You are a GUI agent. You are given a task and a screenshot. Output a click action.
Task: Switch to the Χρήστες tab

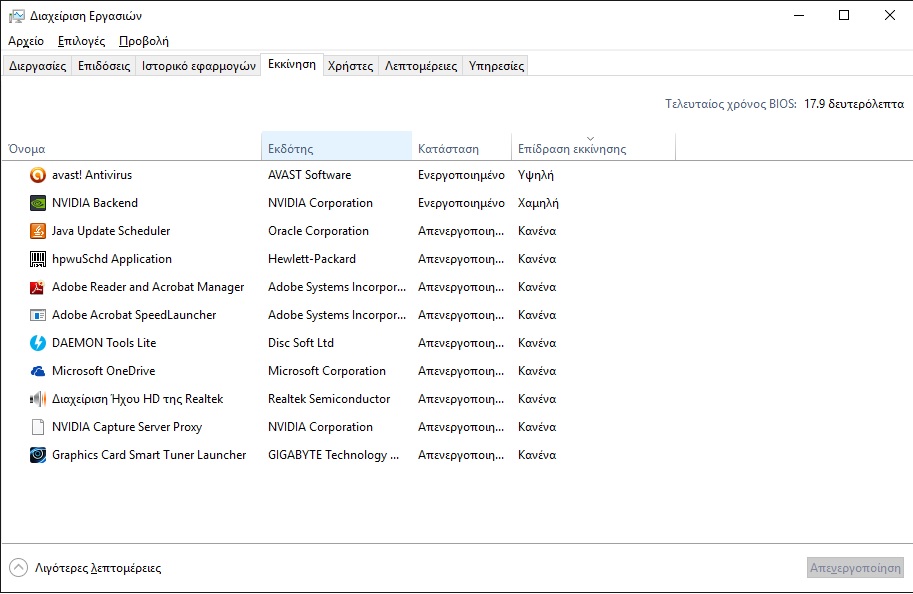pos(351,66)
